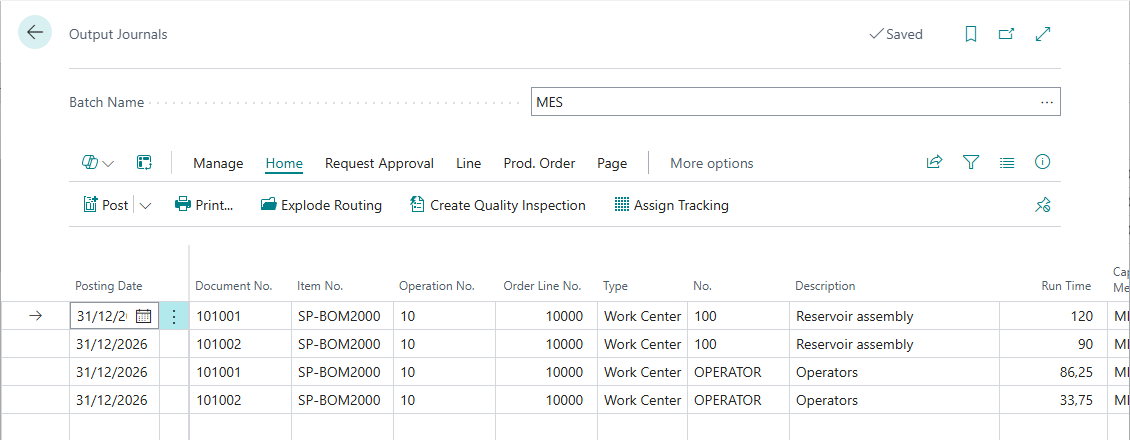Open Request Approval menu
1130x440 pixels.
[x=379, y=163]
